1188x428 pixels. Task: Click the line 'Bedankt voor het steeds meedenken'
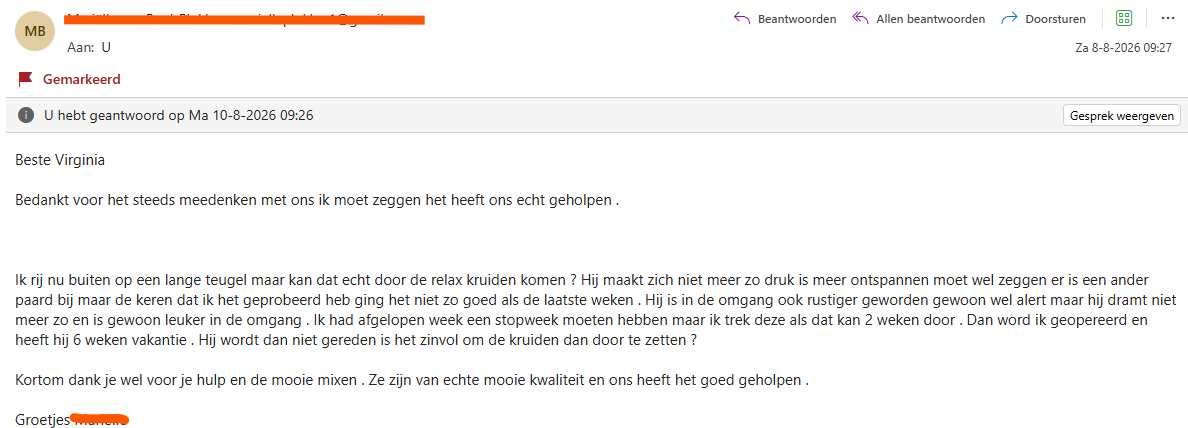pos(317,201)
